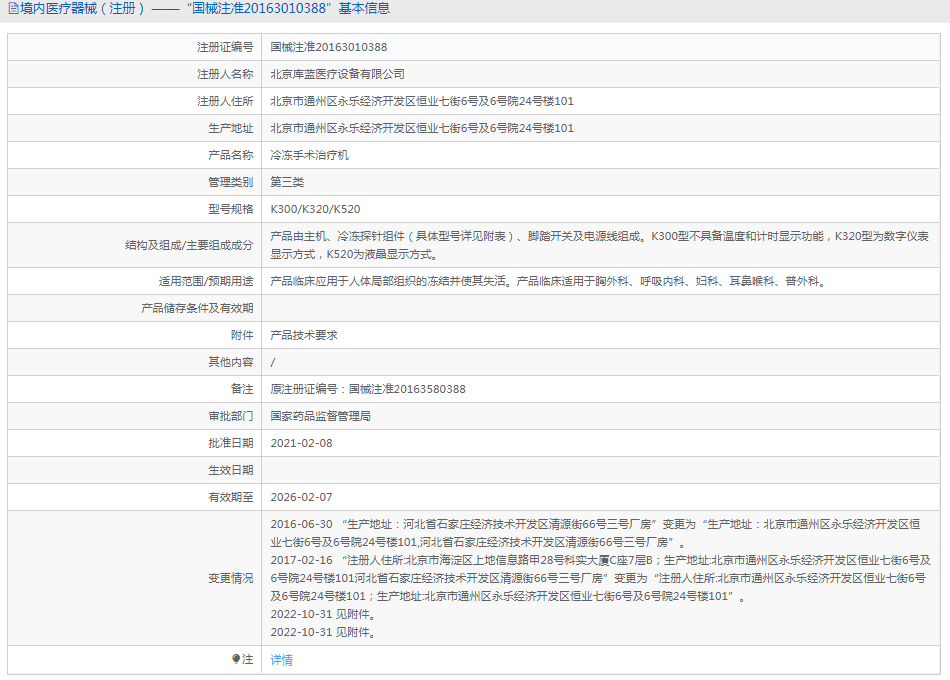The image size is (950, 680).
Task: Click the lightbulb icon next to 注
Action: 236,659
